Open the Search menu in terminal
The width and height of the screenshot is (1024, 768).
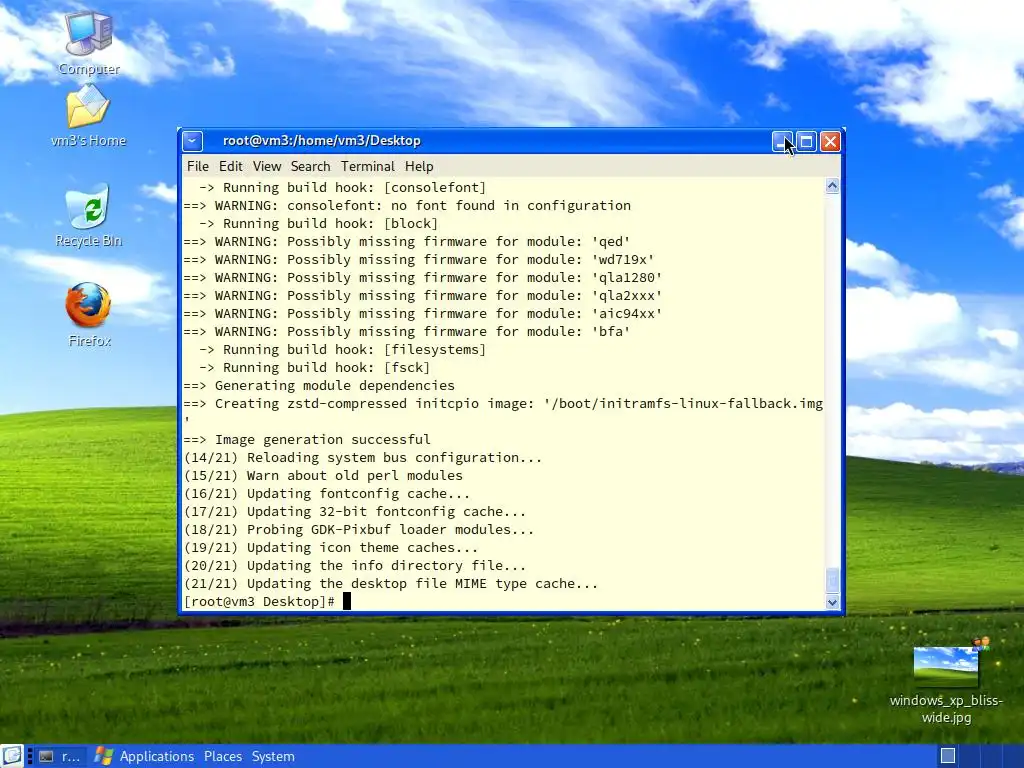coord(311,167)
